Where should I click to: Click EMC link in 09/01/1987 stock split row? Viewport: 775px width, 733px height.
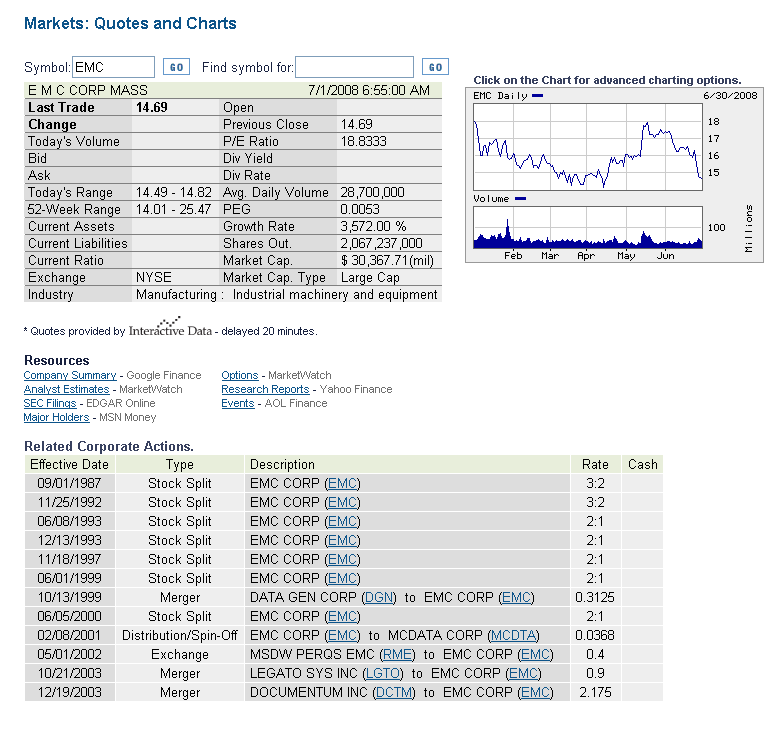point(343,483)
